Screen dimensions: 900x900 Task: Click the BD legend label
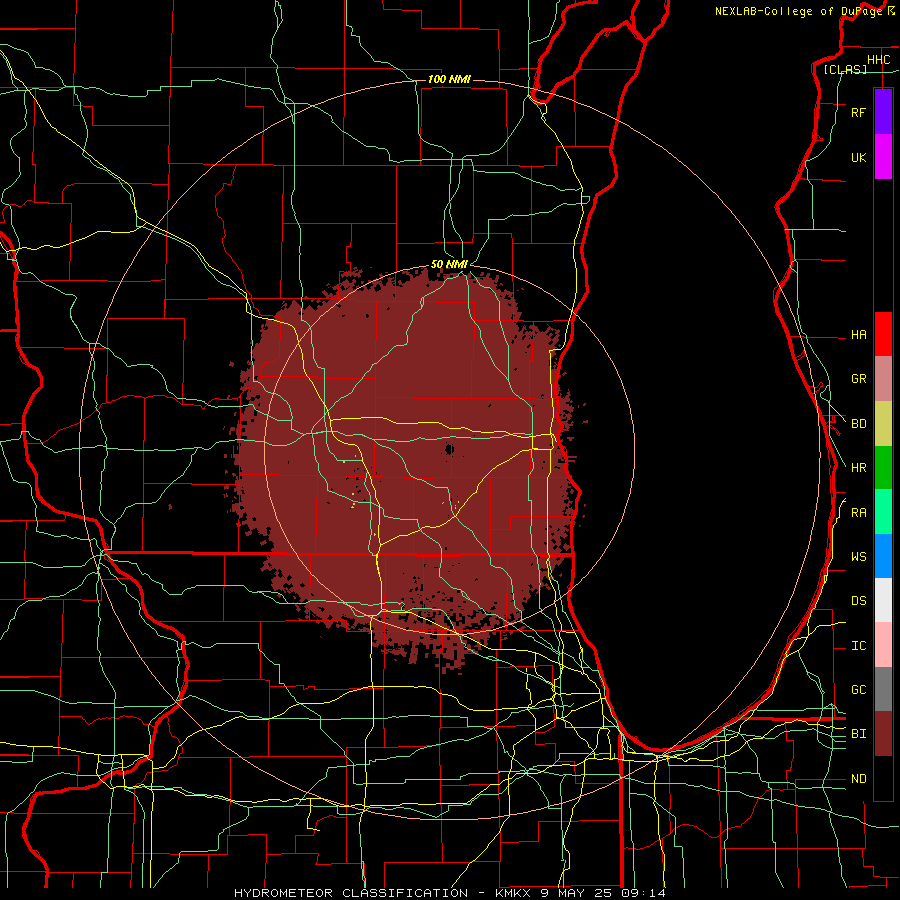click(858, 424)
